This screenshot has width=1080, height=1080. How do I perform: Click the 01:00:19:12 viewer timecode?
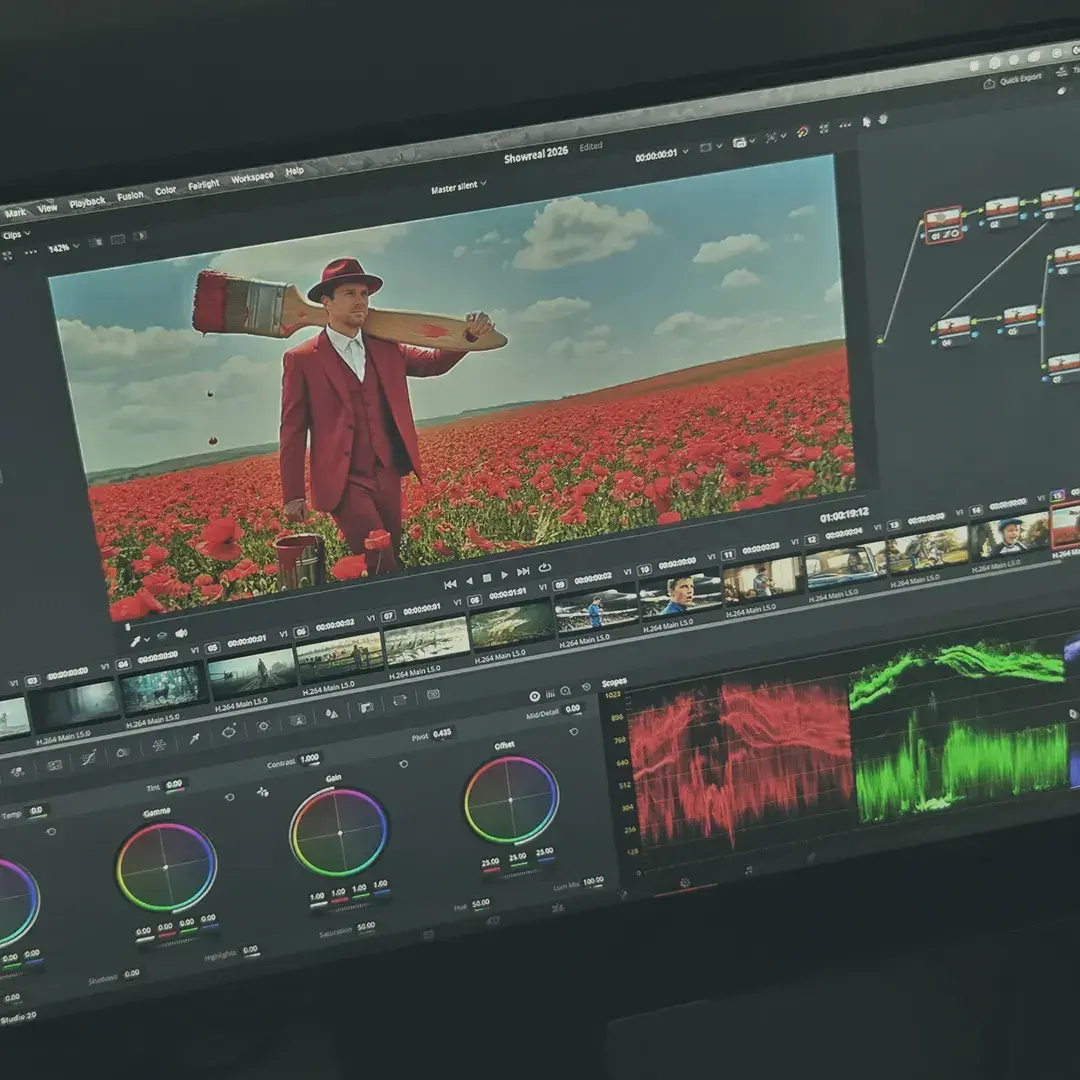pos(844,515)
